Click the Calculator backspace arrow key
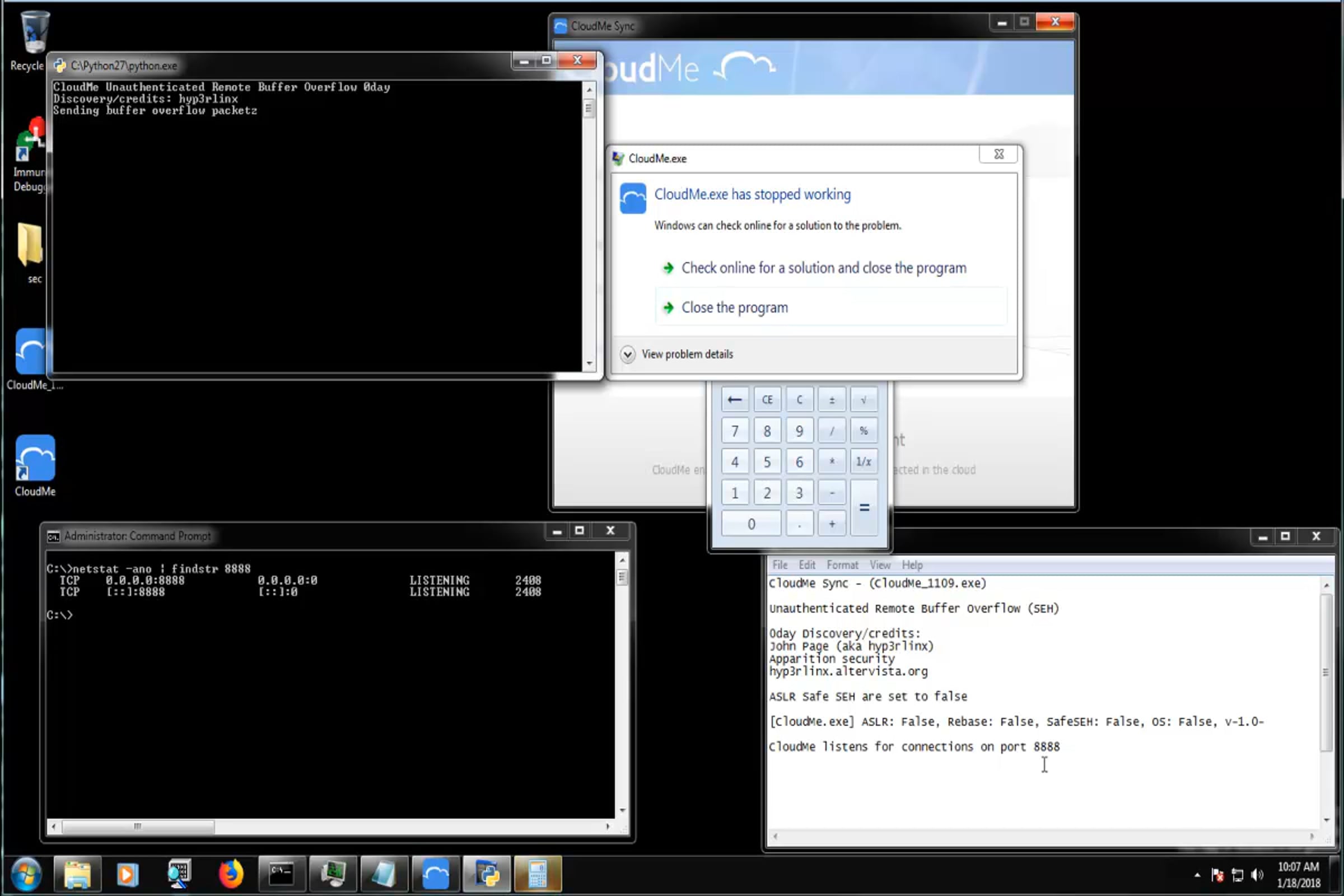The image size is (1344, 896). [x=735, y=399]
